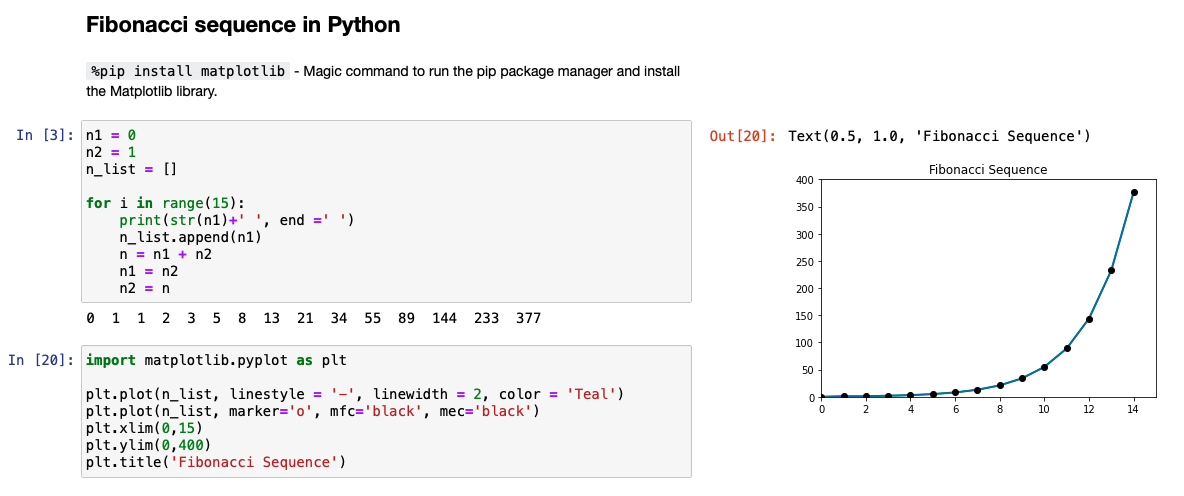Click the "n_list.append(n1)" code line

tap(190, 237)
